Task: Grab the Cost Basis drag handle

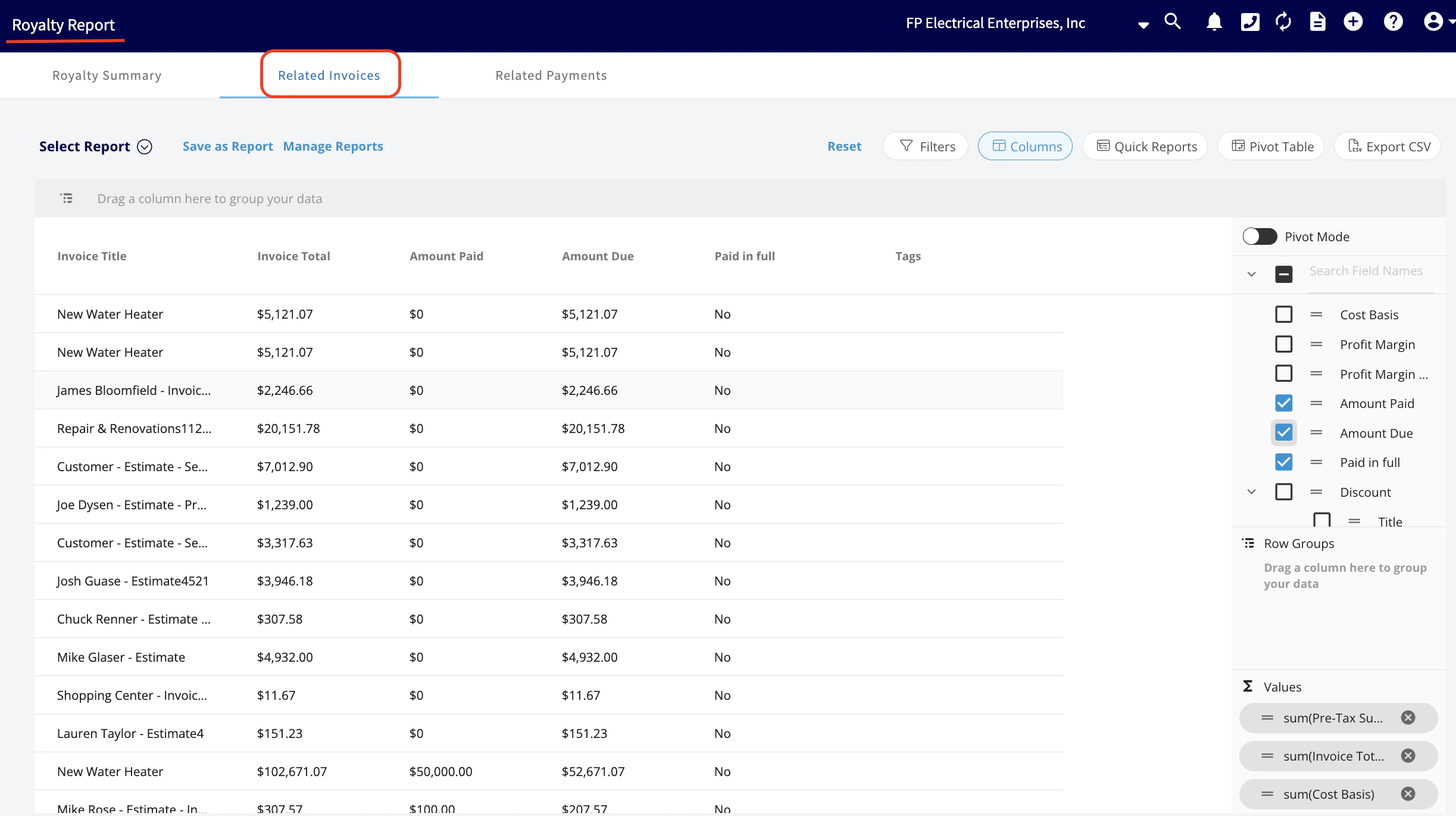Action: click(1316, 314)
